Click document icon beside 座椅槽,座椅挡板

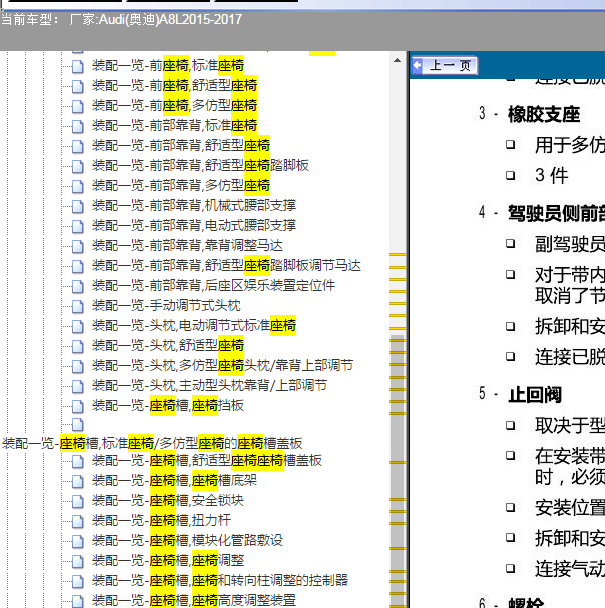click(78, 406)
